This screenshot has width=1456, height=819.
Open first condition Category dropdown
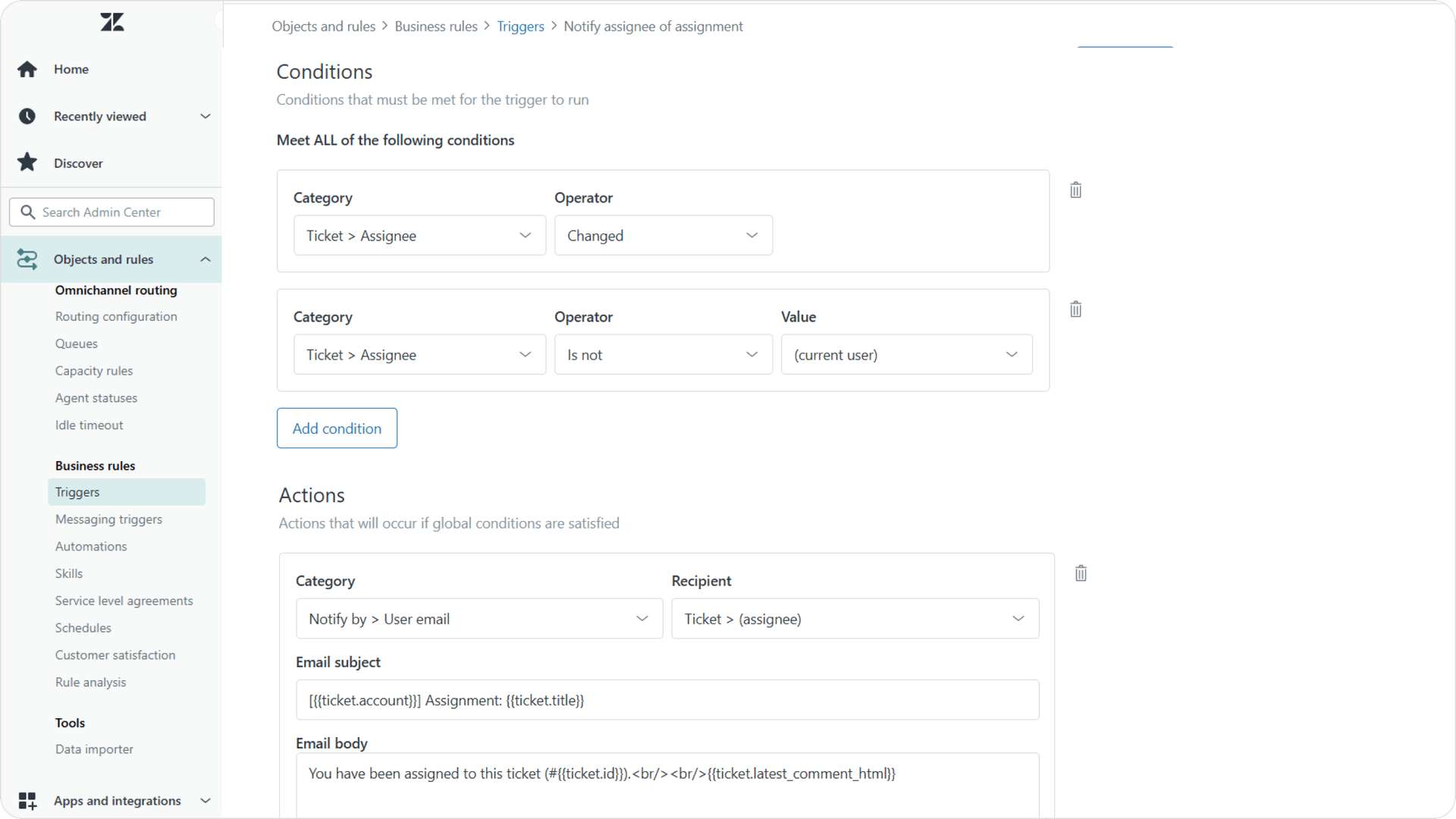click(419, 235)
